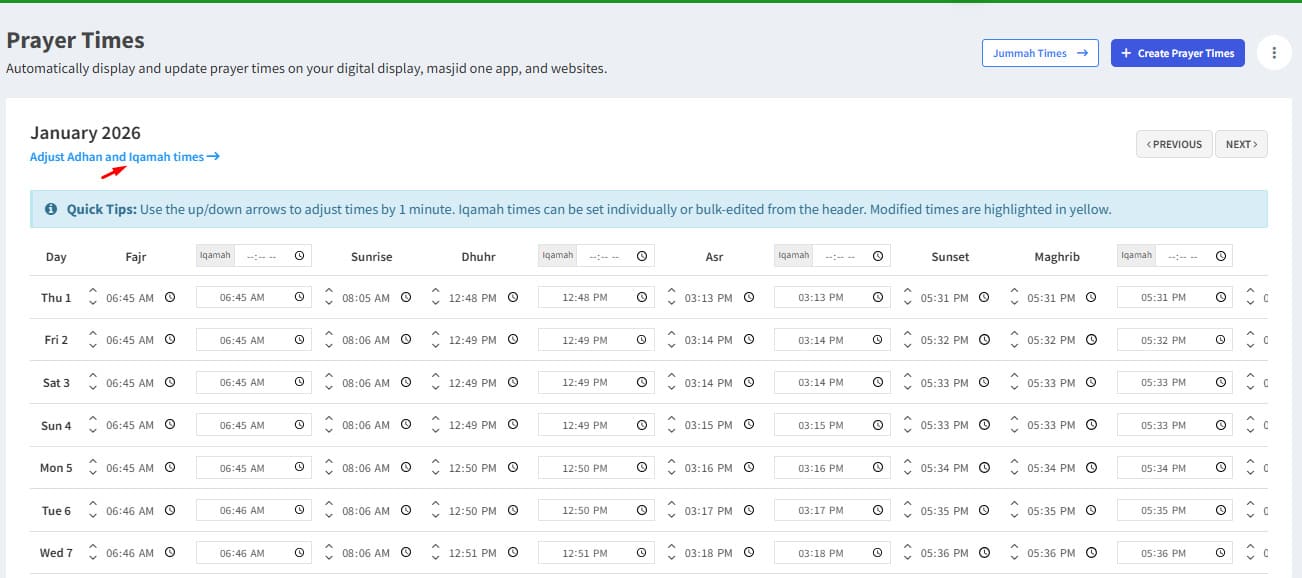1302x578 pixels.
Task: Increase Fri 2 Sunset time with up arrow
Action: click(x=908, y=334)
